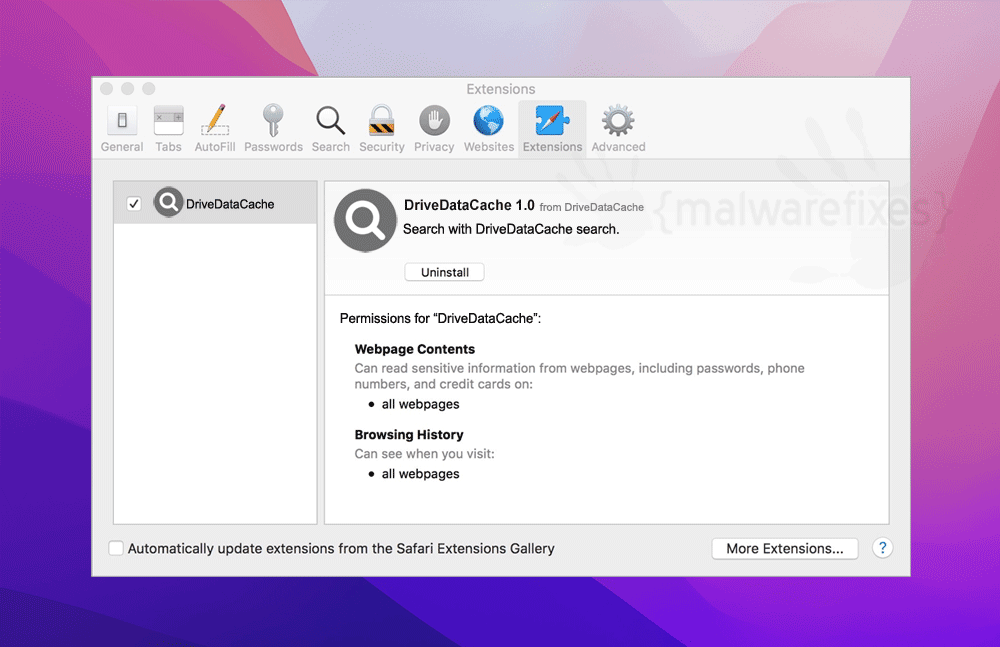Open the Privacy hand pane
Viewport: 1000px width, 647px height.
pos(434,129)
